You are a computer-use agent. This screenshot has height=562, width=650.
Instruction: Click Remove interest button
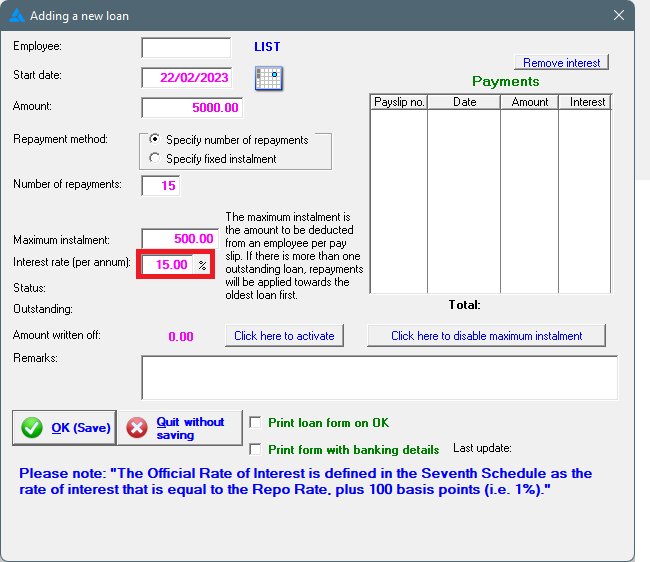click(561, 63)
